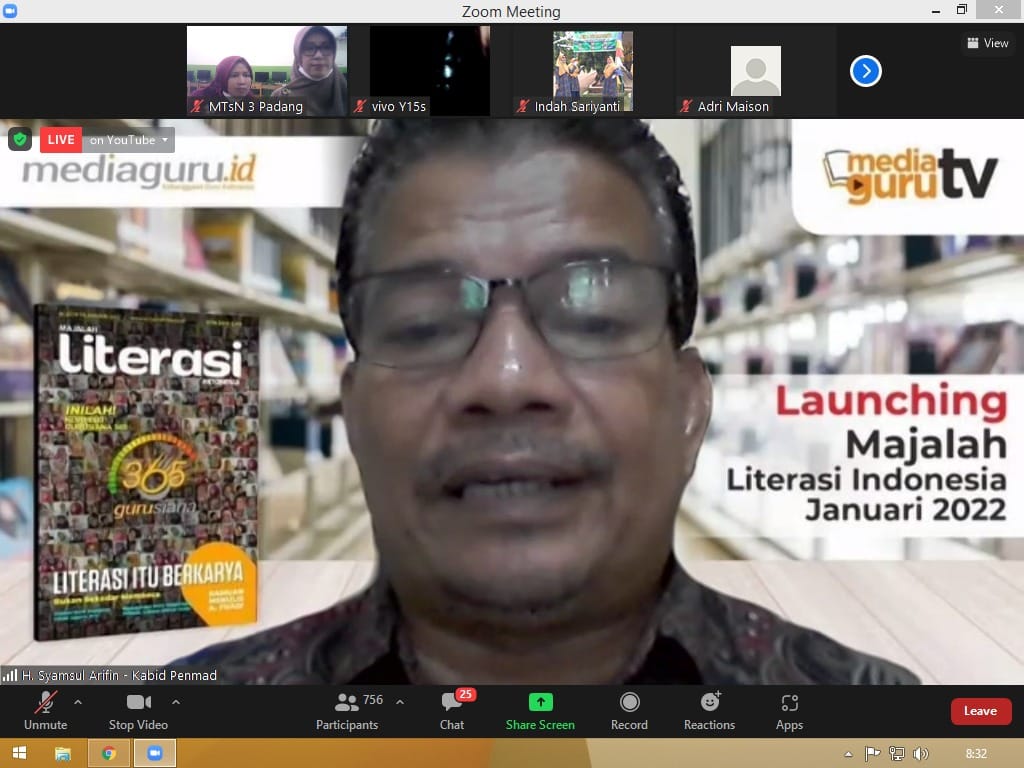Expand video options arrow beside Stop Video
Image resolution: width=1024 pixels, height=768 pixels.
pyautogui.click(x=176, y=702)
